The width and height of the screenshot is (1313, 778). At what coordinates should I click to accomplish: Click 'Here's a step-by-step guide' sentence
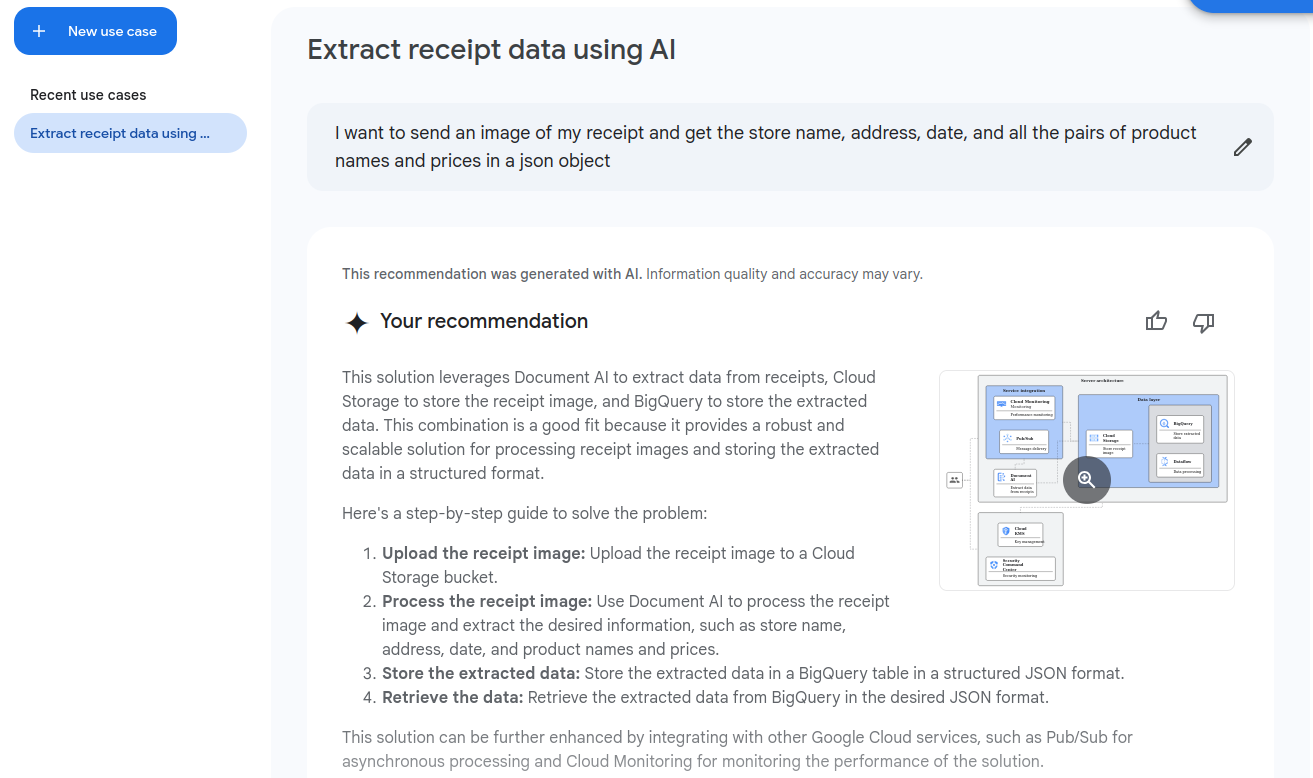click(x=525, y=513)
